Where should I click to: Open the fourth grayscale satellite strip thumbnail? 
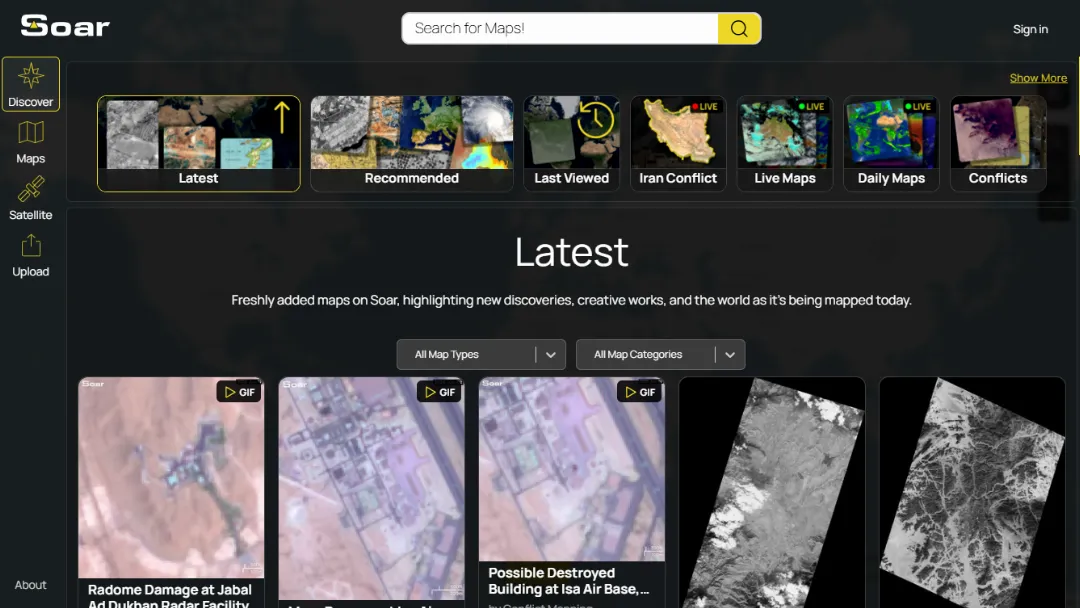coord(771,492)
